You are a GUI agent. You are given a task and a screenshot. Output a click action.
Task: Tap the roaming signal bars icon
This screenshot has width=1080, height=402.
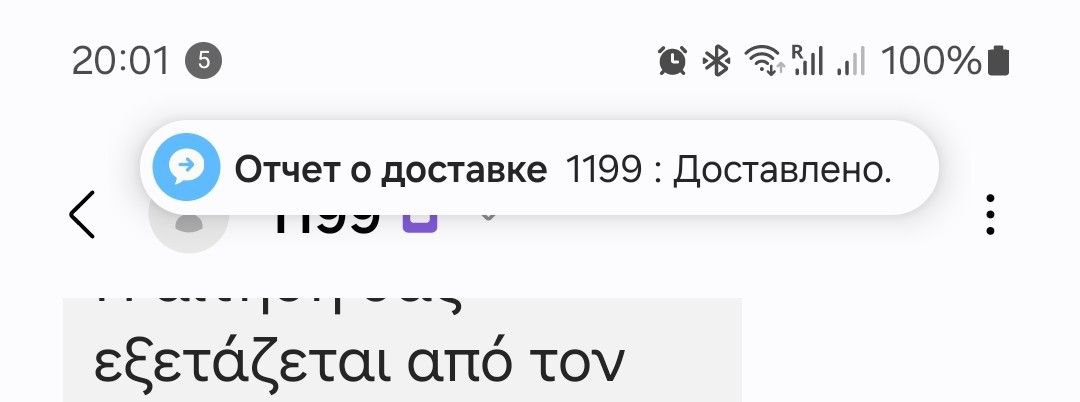click(806, 62)
